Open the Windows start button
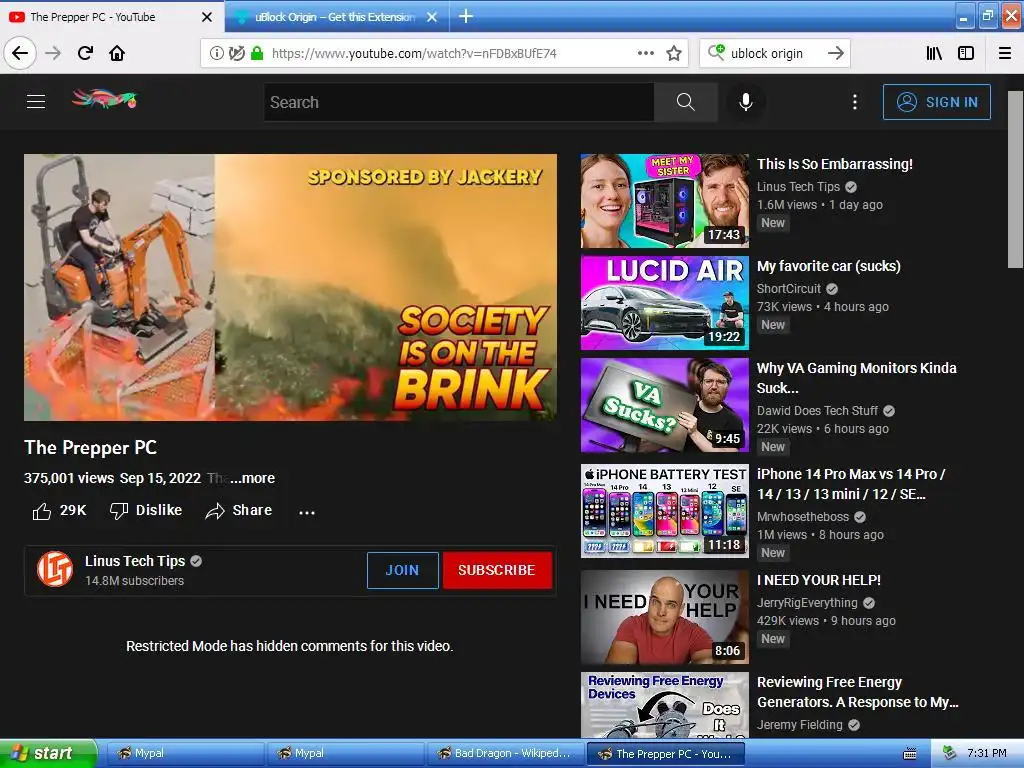The image size is (1024, 768). [47, 753]
